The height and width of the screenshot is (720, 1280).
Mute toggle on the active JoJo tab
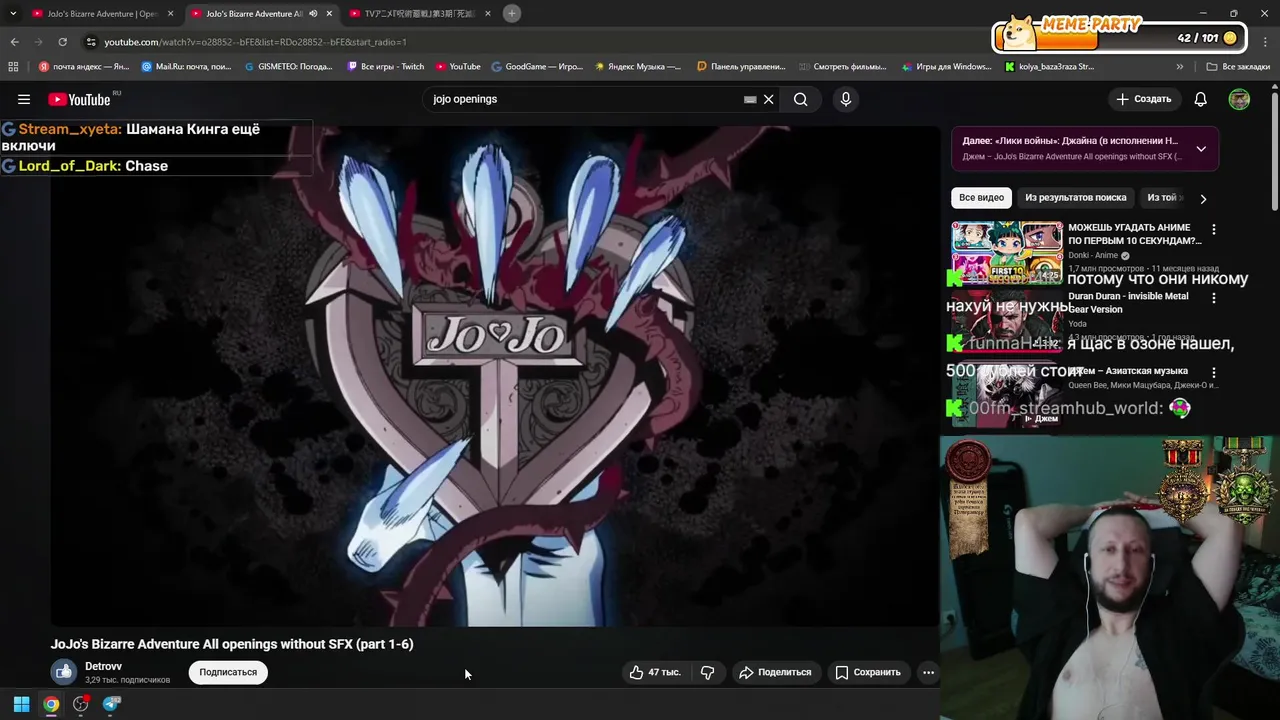pos(313,14)
